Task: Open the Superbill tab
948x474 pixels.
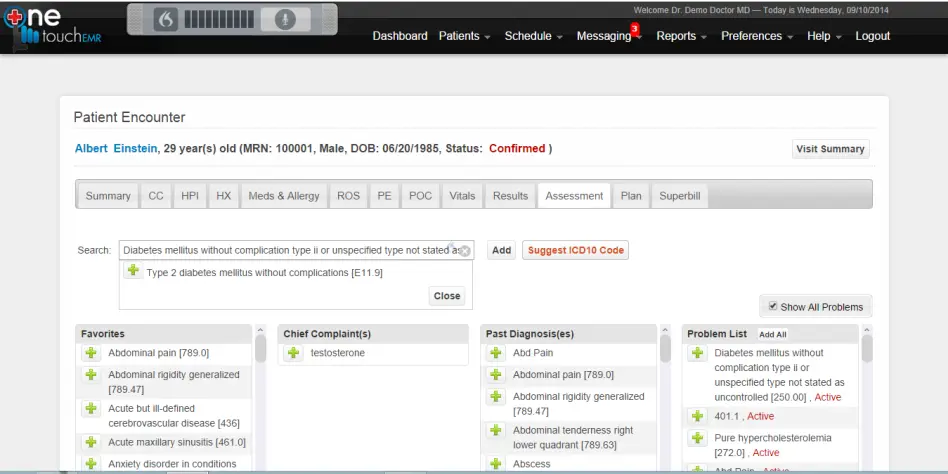Action: [680, 196]
